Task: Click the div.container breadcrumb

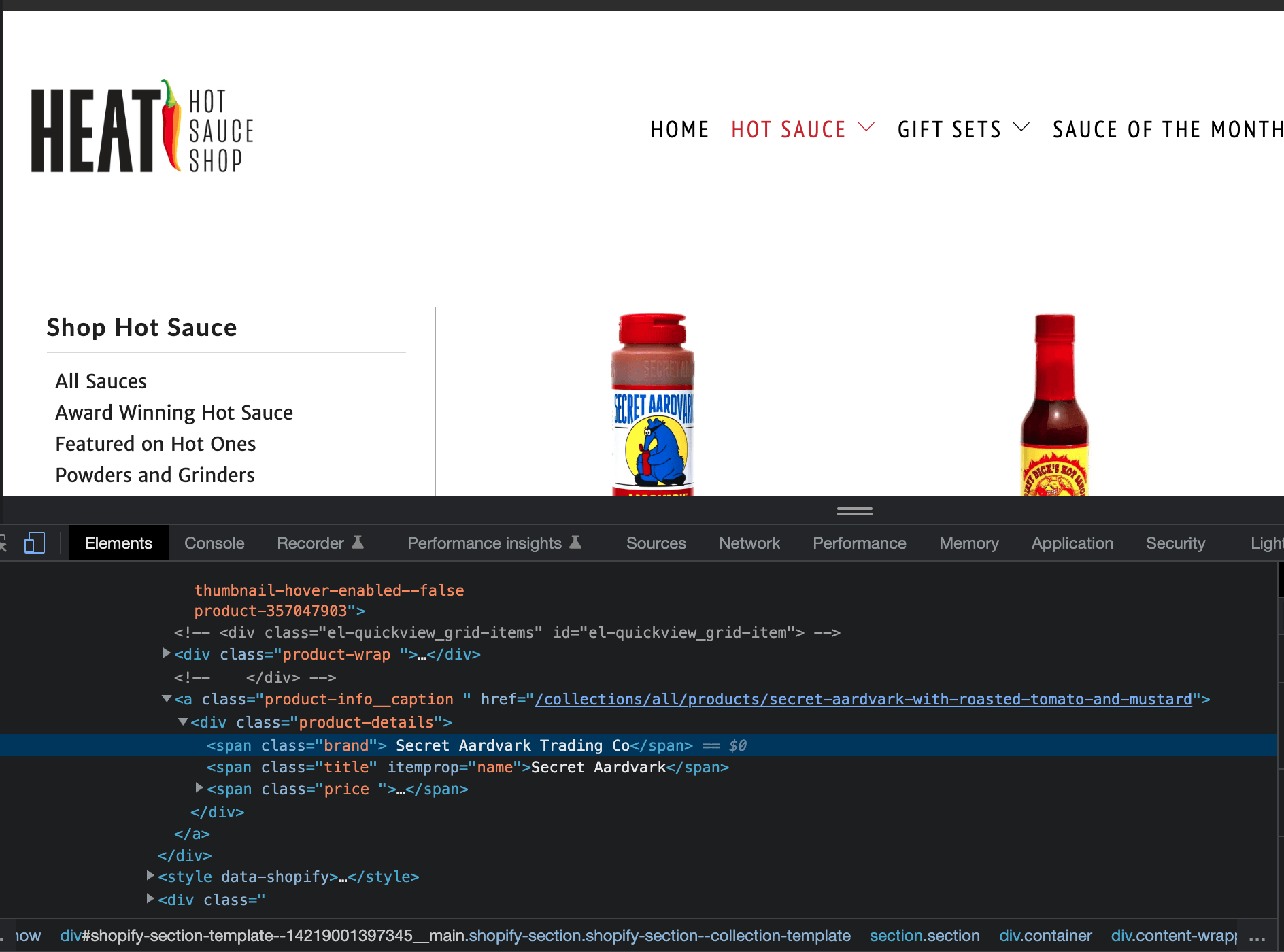Action: 1045,936
